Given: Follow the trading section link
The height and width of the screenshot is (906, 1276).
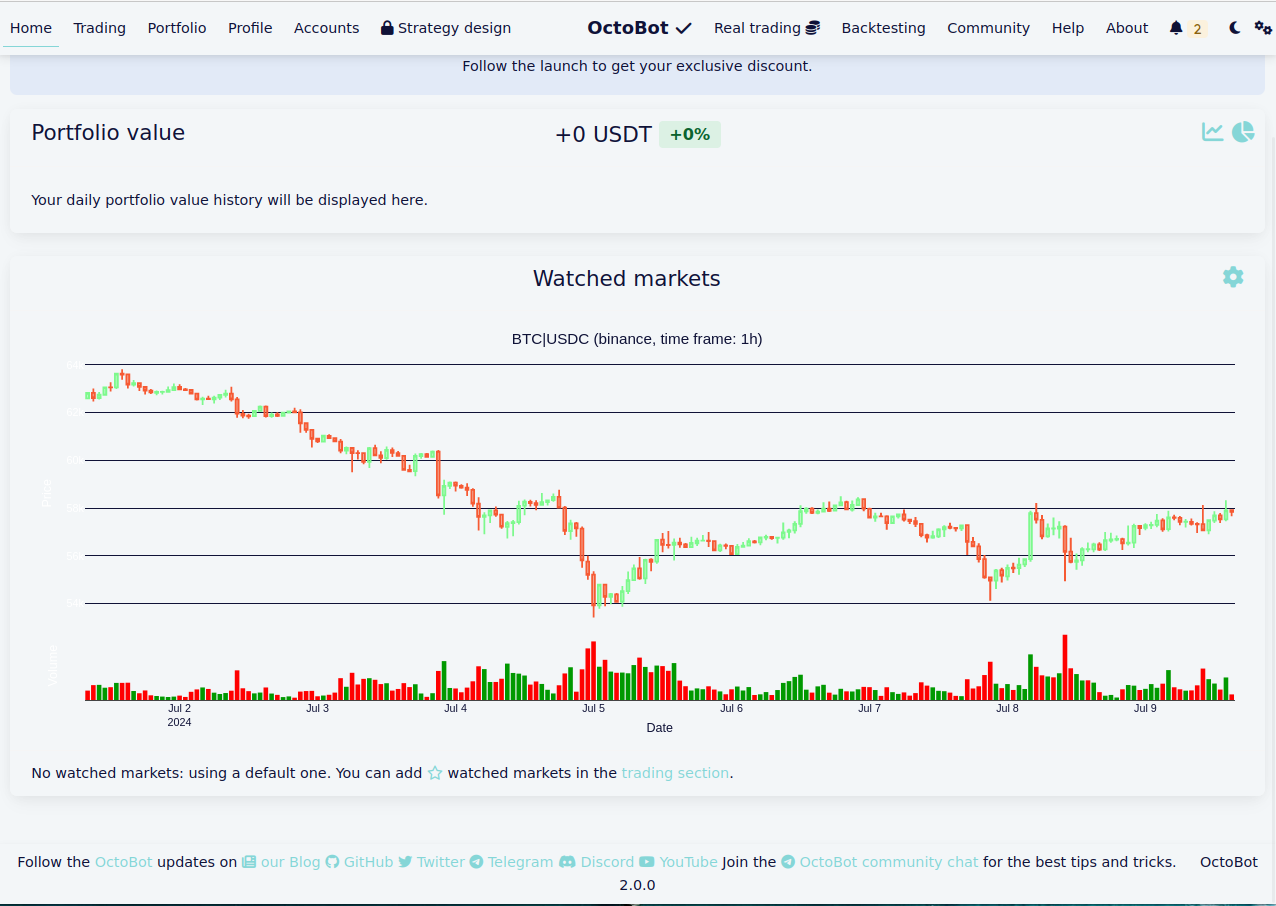Looking at the screenshot, I should coord(675,773).
